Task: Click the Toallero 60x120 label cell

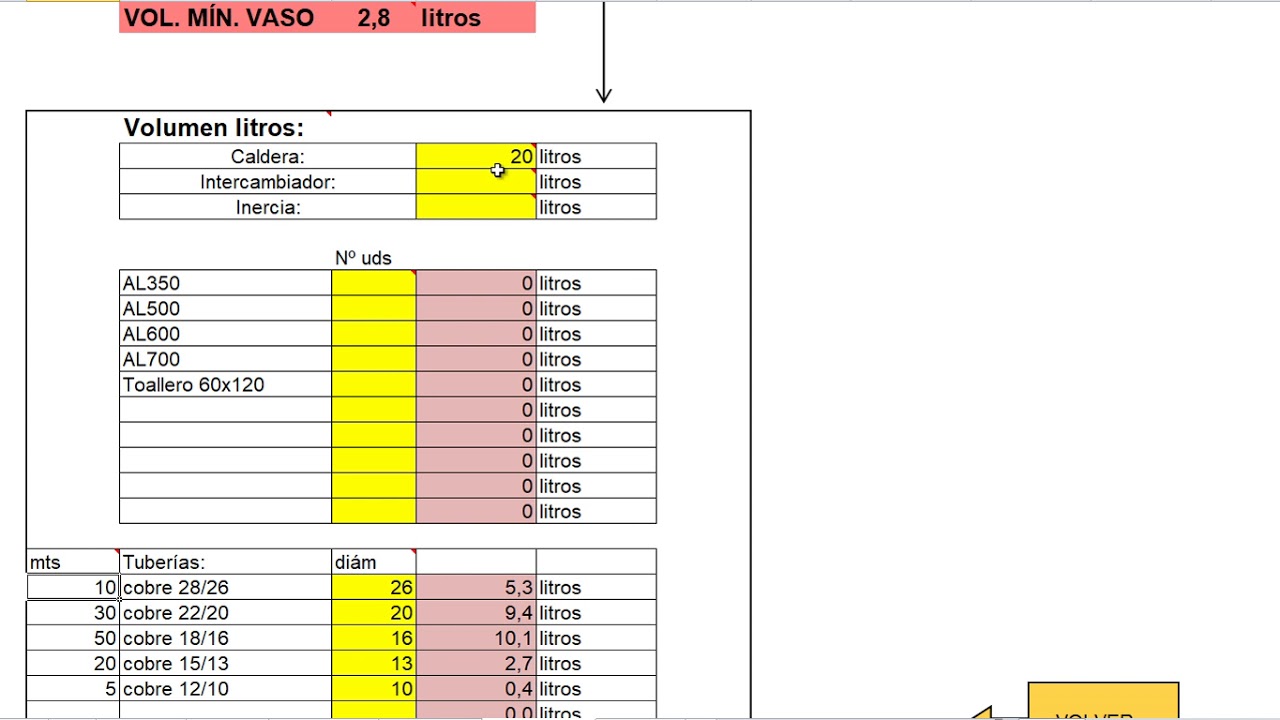Action: tap(225, 385)
